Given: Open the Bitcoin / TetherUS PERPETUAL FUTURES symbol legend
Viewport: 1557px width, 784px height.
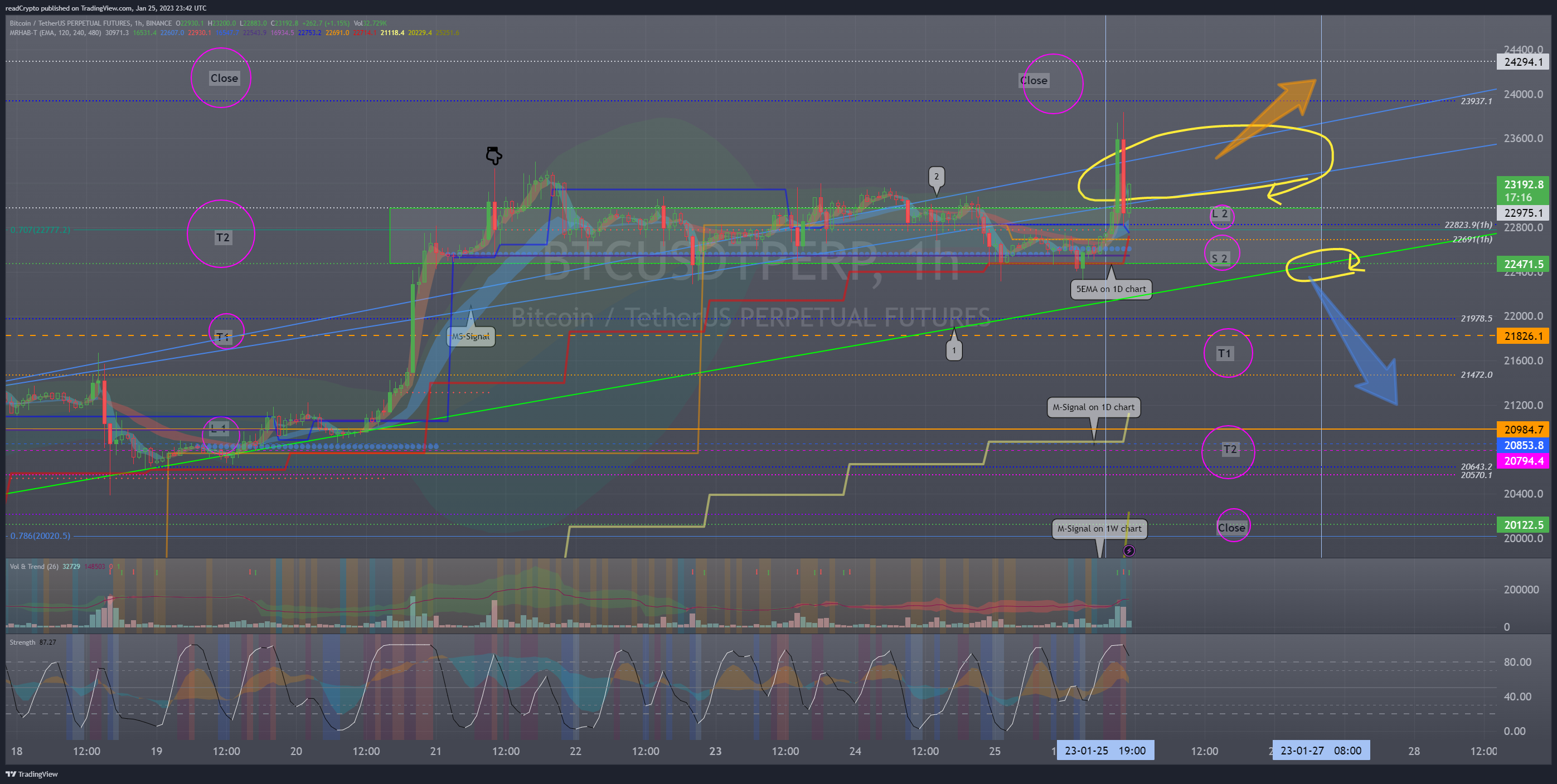Looking at the screenshot, I should coord(92,23).
